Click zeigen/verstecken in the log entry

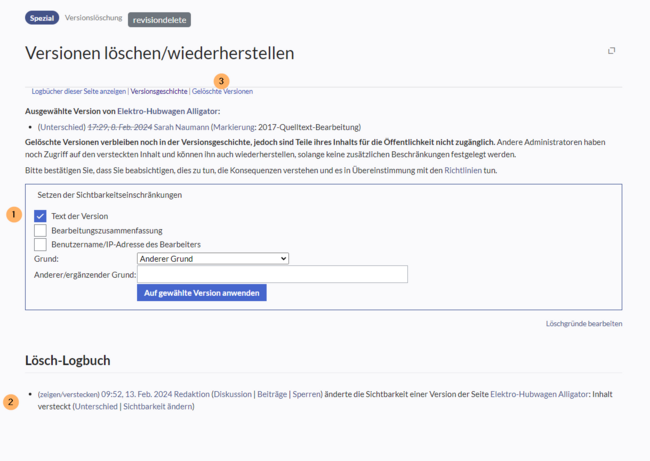pos(69,394)
